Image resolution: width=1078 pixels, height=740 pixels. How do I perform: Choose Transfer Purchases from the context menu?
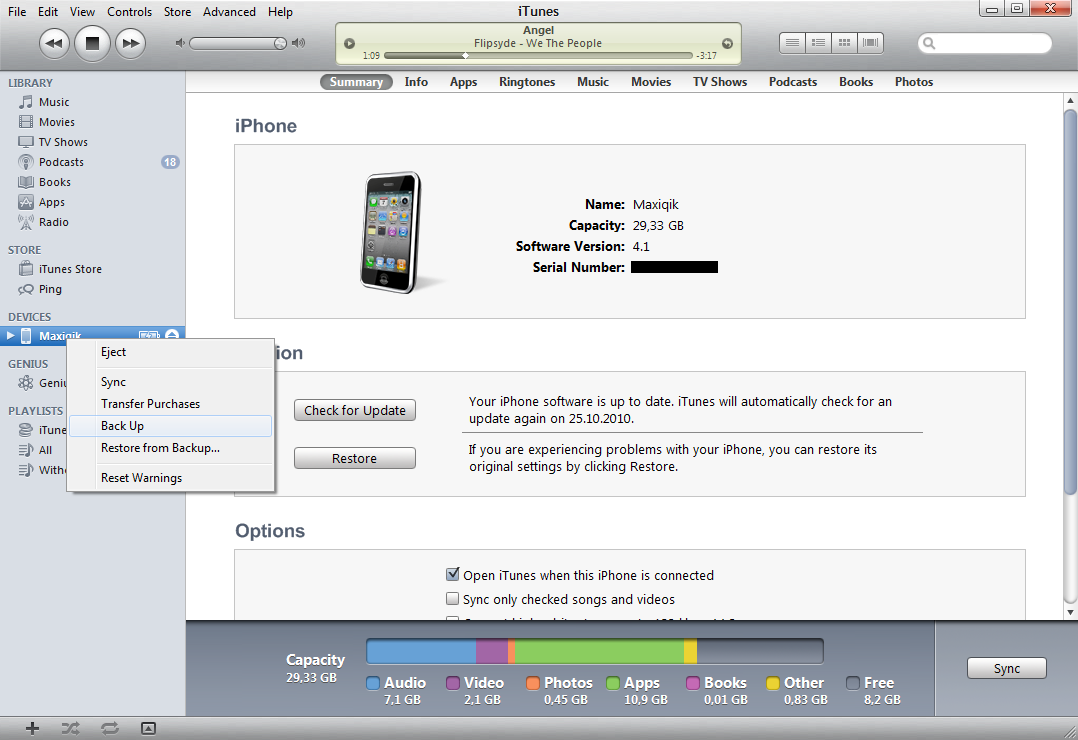tap(170, 404)
